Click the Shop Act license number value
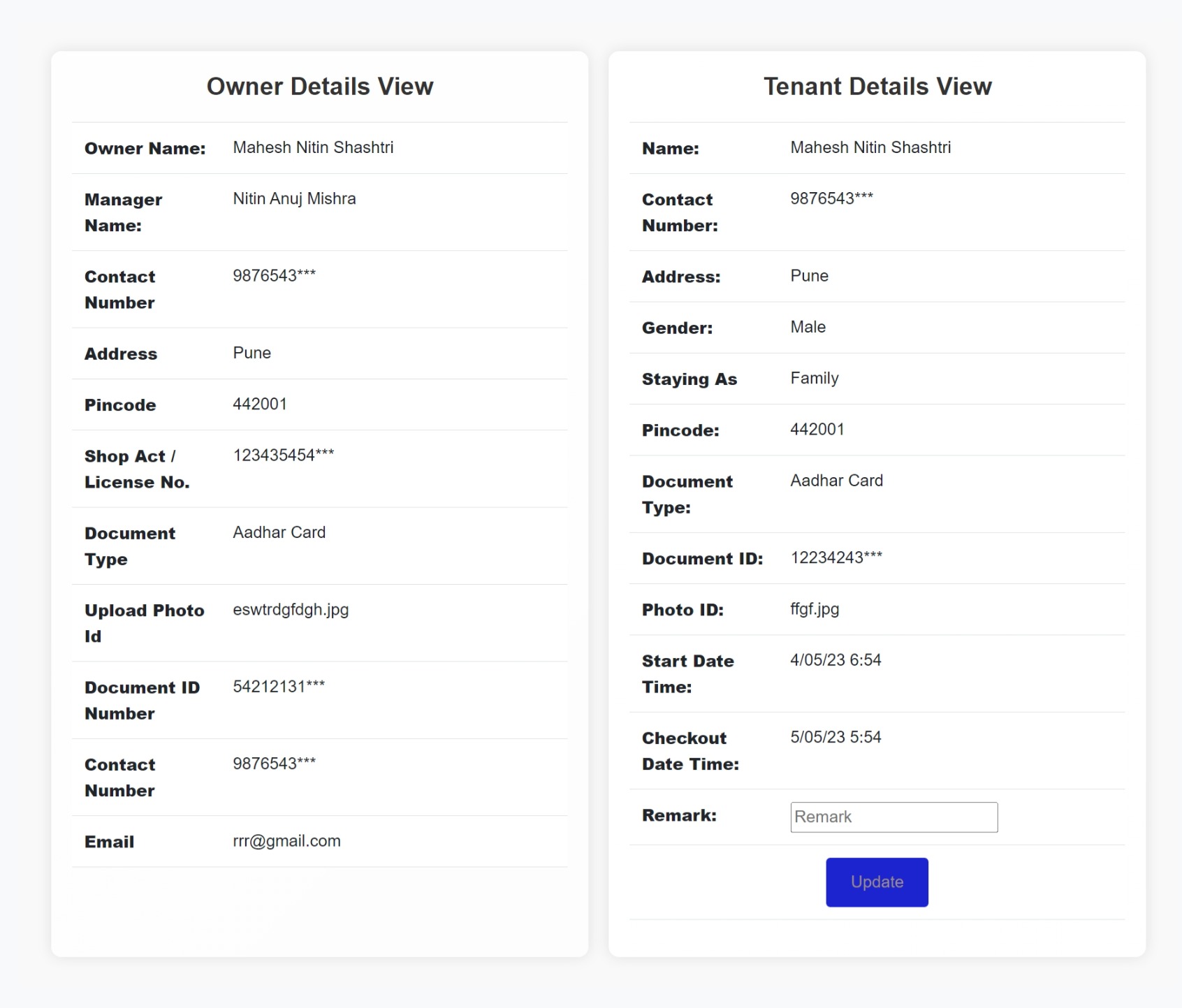1182x1008 pixels. [283, 455]
